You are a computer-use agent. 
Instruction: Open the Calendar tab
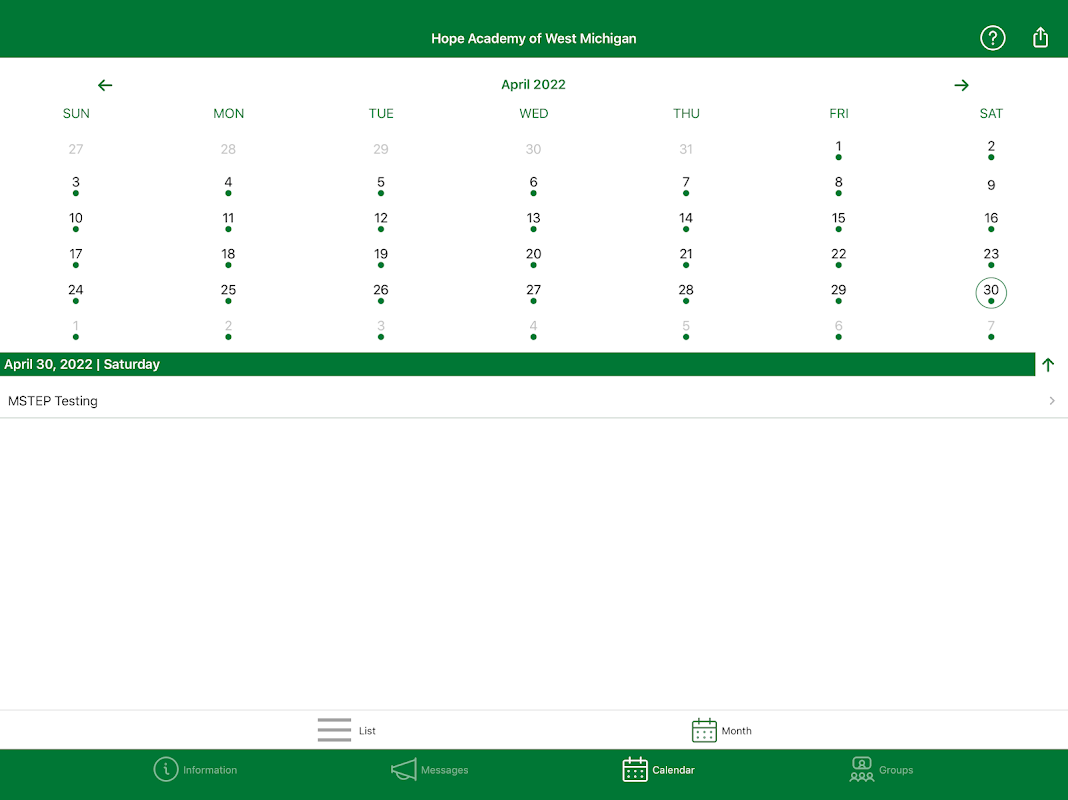click(659, 769)
